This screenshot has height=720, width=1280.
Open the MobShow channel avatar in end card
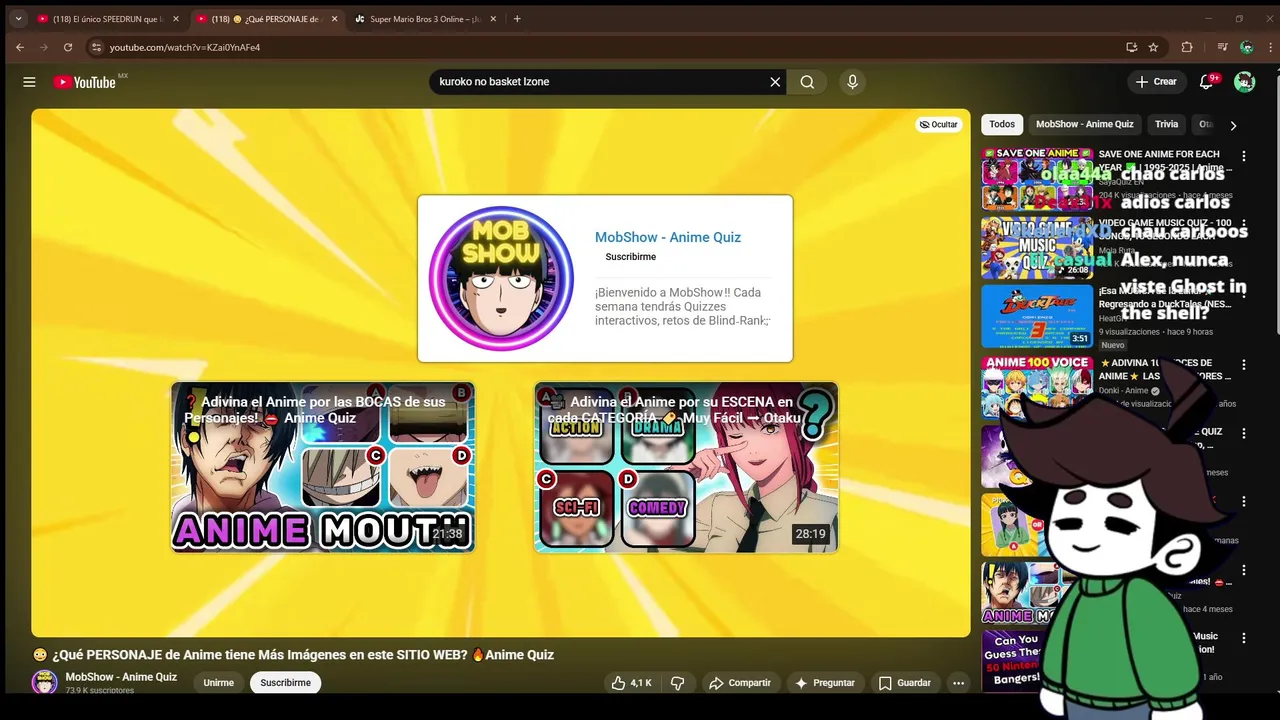pos(501,279)
